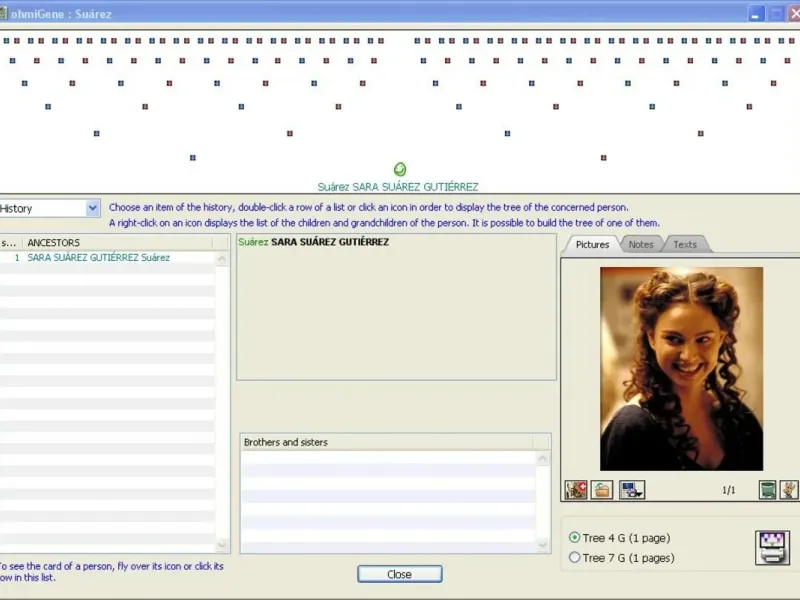Open the History dropdown

[92, 208]
